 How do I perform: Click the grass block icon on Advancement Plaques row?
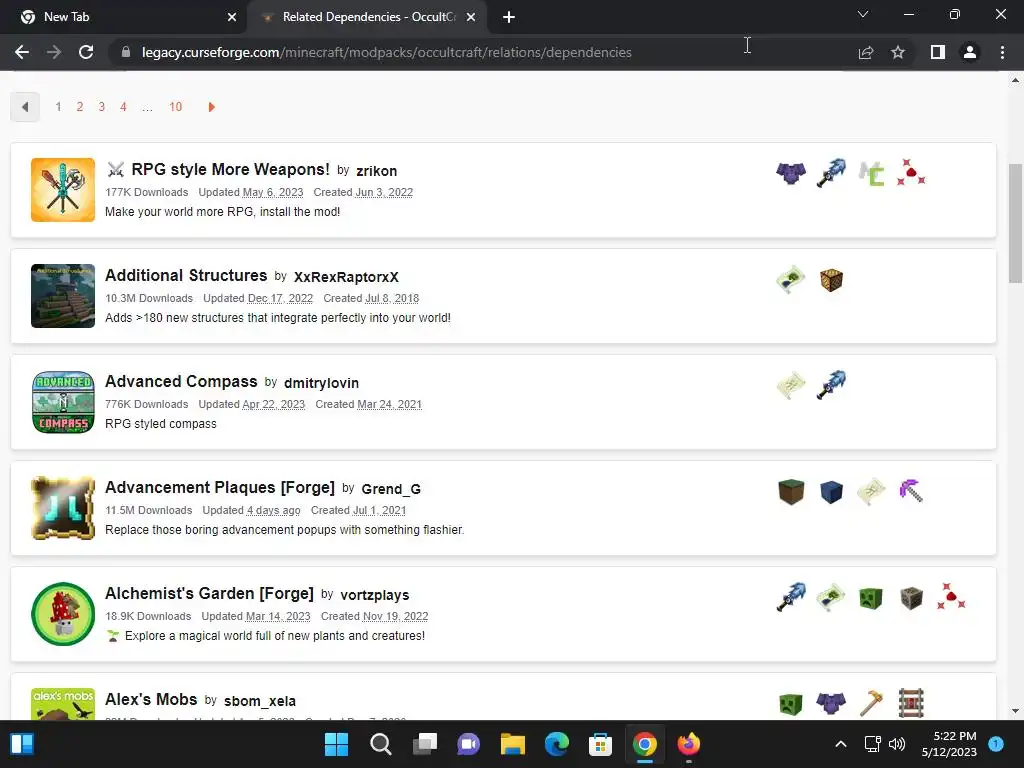point(791,492)
